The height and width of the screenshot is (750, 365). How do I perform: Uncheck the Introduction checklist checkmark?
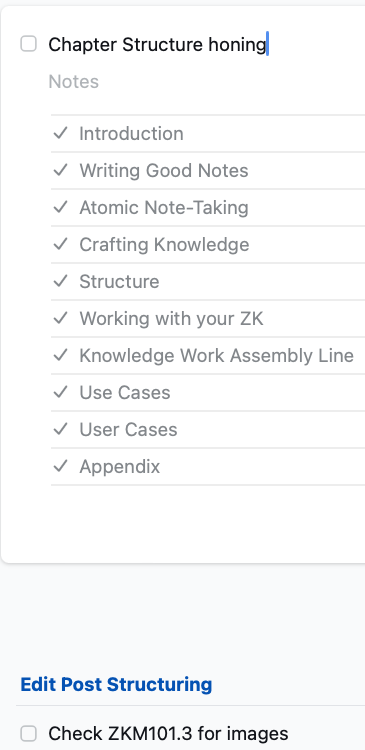pyautogui.click(x=61, y=133)
